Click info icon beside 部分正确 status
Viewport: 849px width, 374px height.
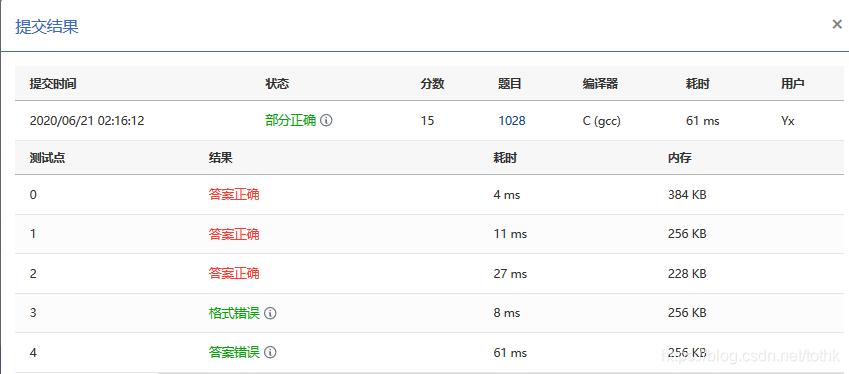[326, 120]
